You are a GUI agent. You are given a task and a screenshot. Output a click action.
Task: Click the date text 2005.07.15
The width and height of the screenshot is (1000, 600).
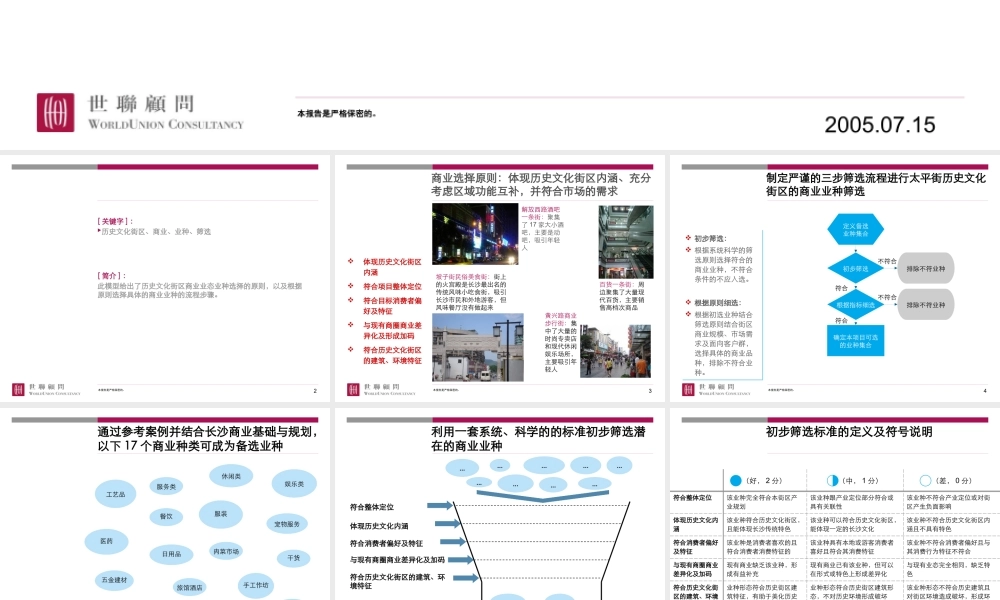pyautogui.click(x=879, y=124)
